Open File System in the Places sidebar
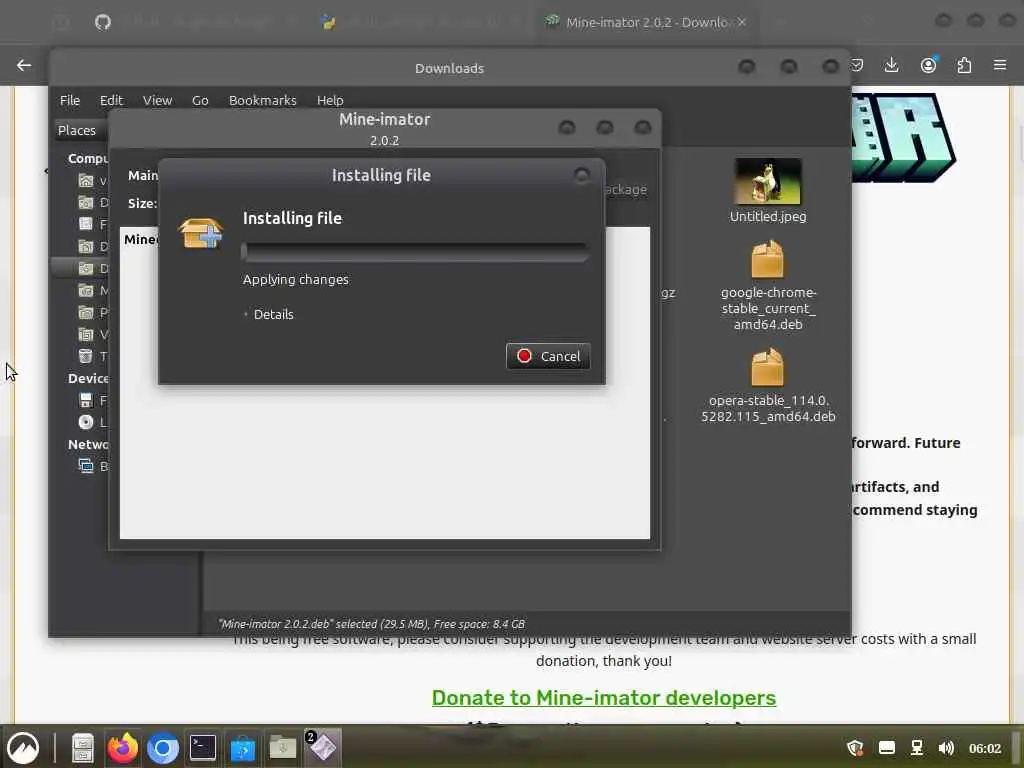Viewport: 1024px width, 768px height. (86, 224)
